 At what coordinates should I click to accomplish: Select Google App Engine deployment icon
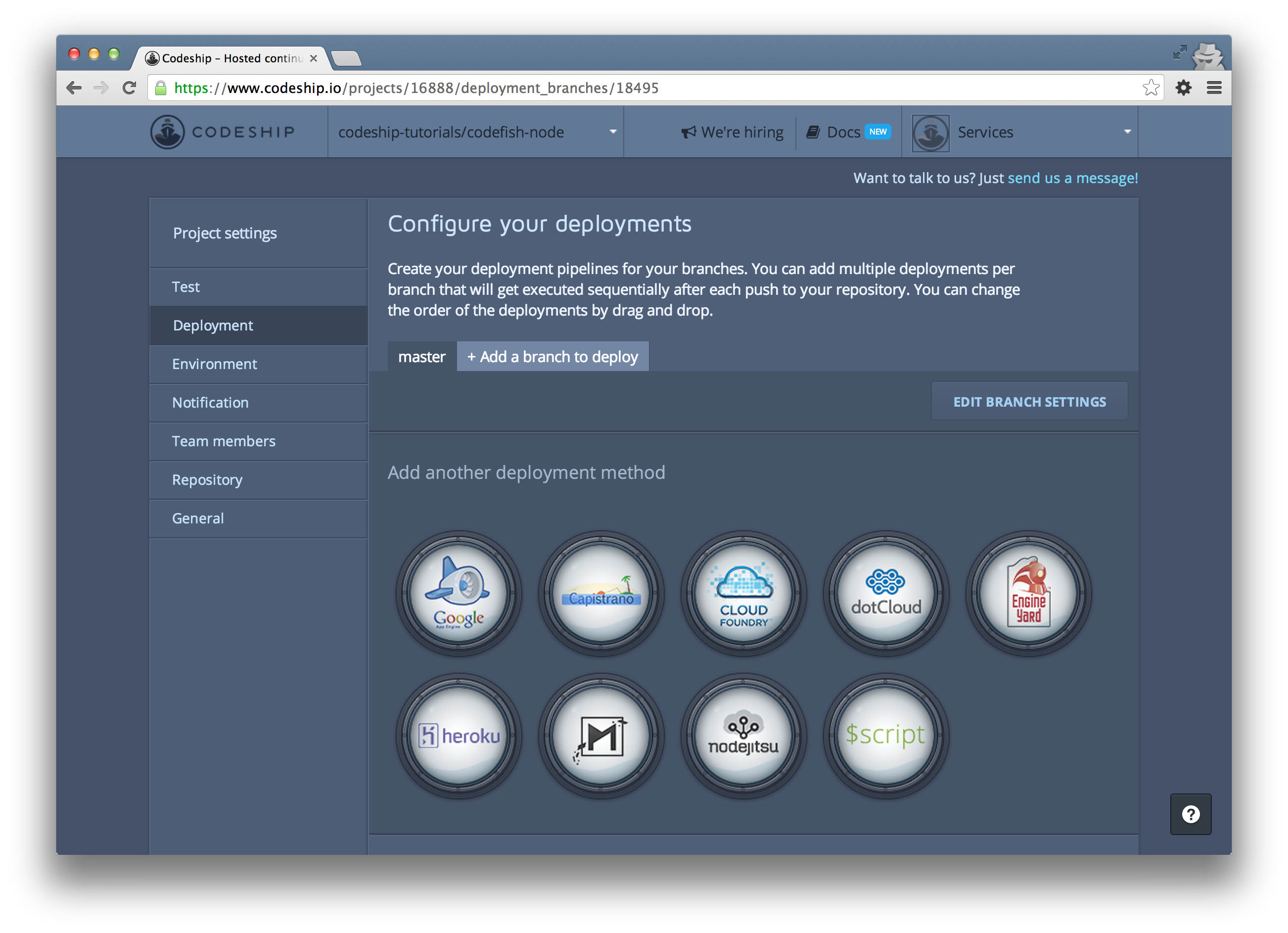point(459,594)
